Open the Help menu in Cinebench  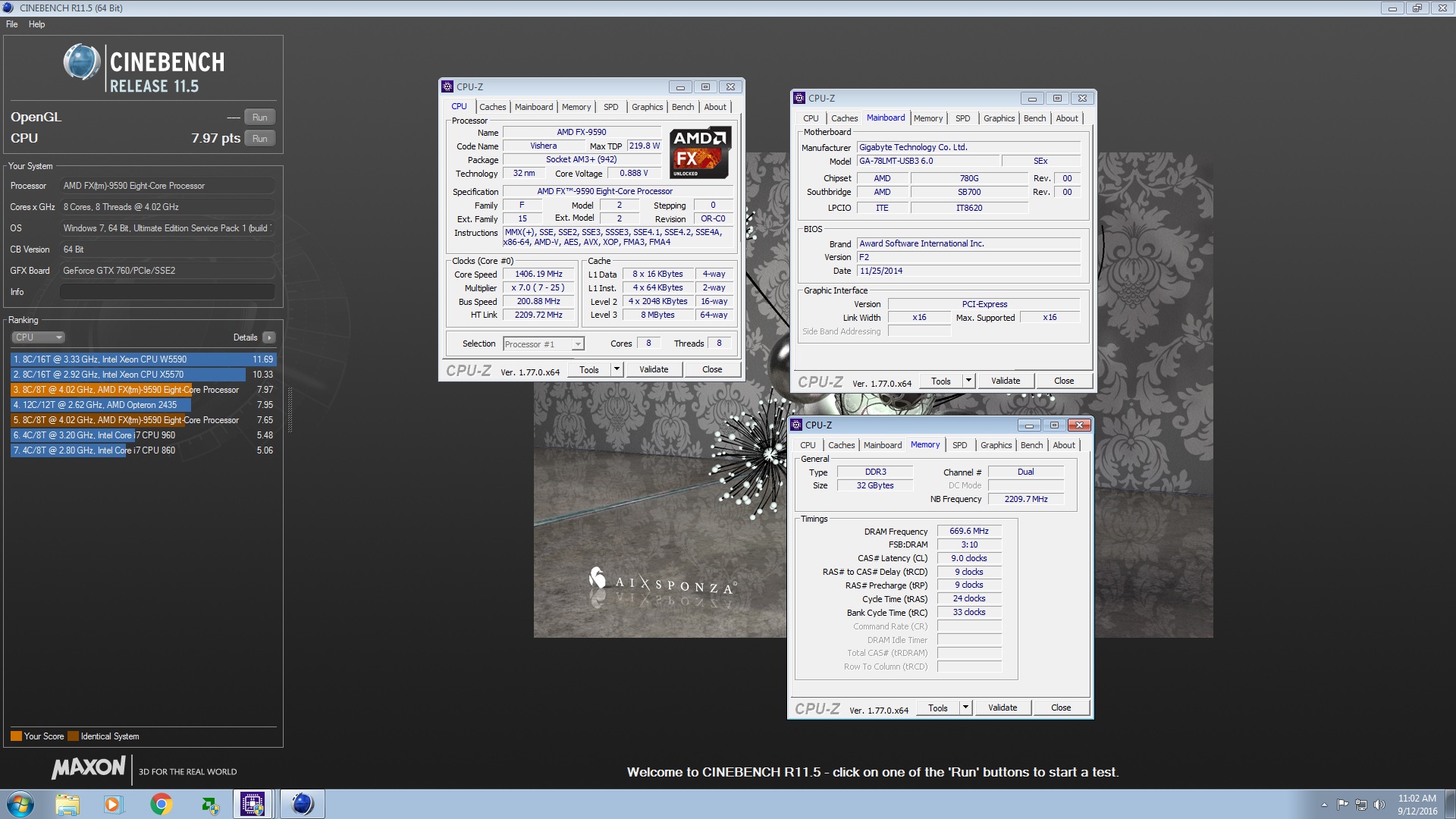point(37,24)
